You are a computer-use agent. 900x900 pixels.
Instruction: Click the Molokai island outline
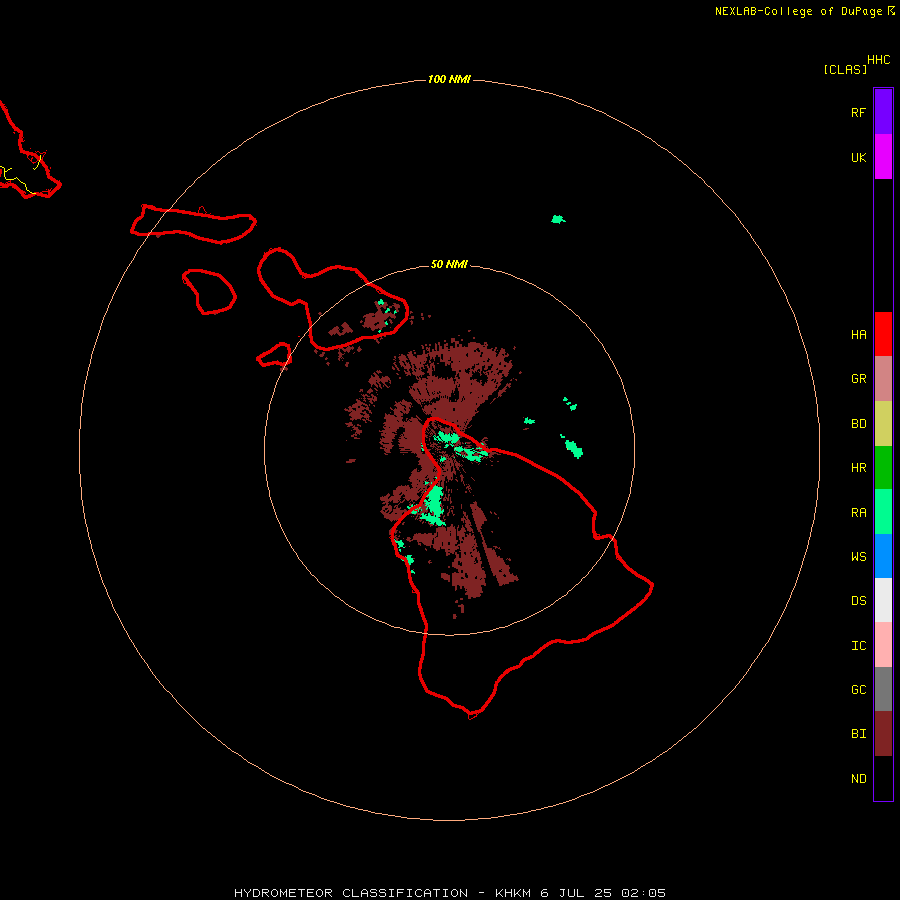coord(193,224)
